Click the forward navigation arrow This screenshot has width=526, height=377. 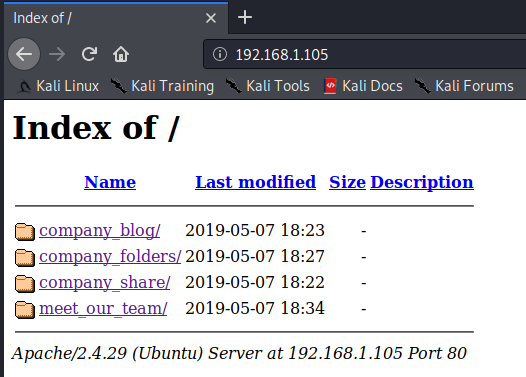[57, 54]
